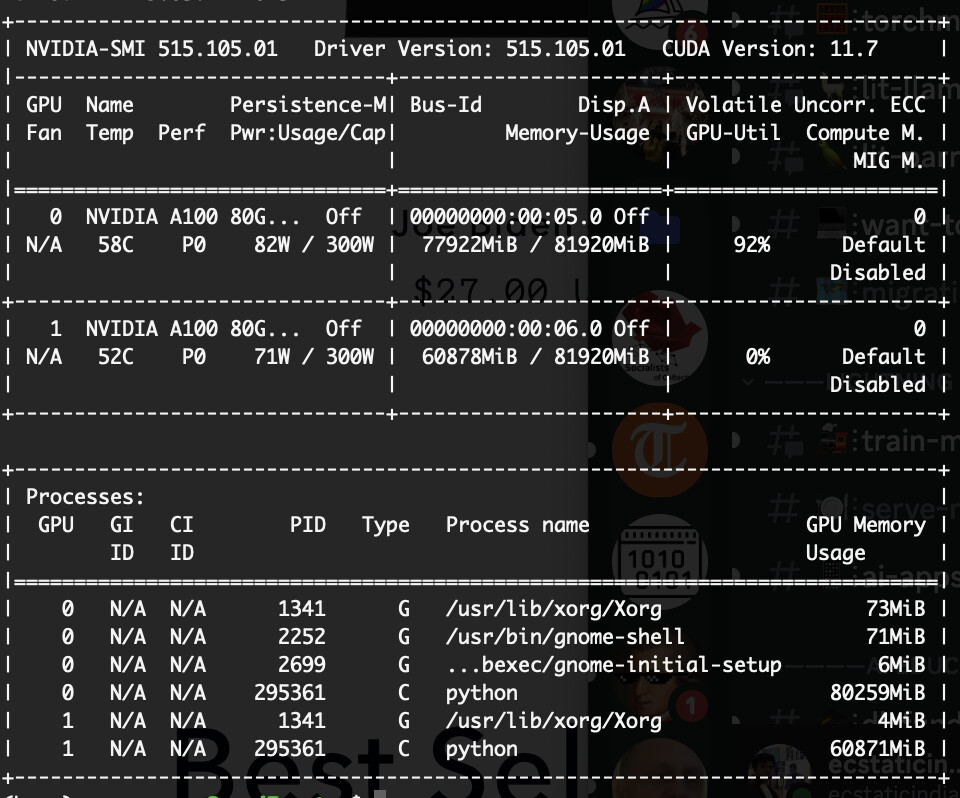Click the Processes: heading
960x798 pixels.
point(85,497)
